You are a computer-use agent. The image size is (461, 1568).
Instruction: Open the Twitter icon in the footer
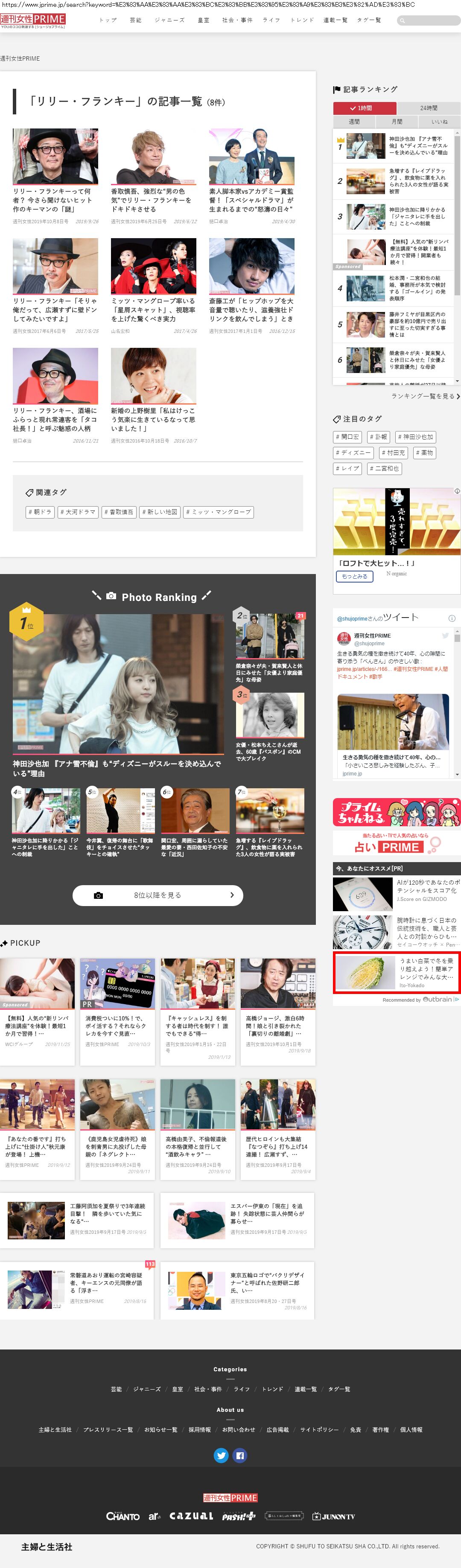coord(221,1455)
